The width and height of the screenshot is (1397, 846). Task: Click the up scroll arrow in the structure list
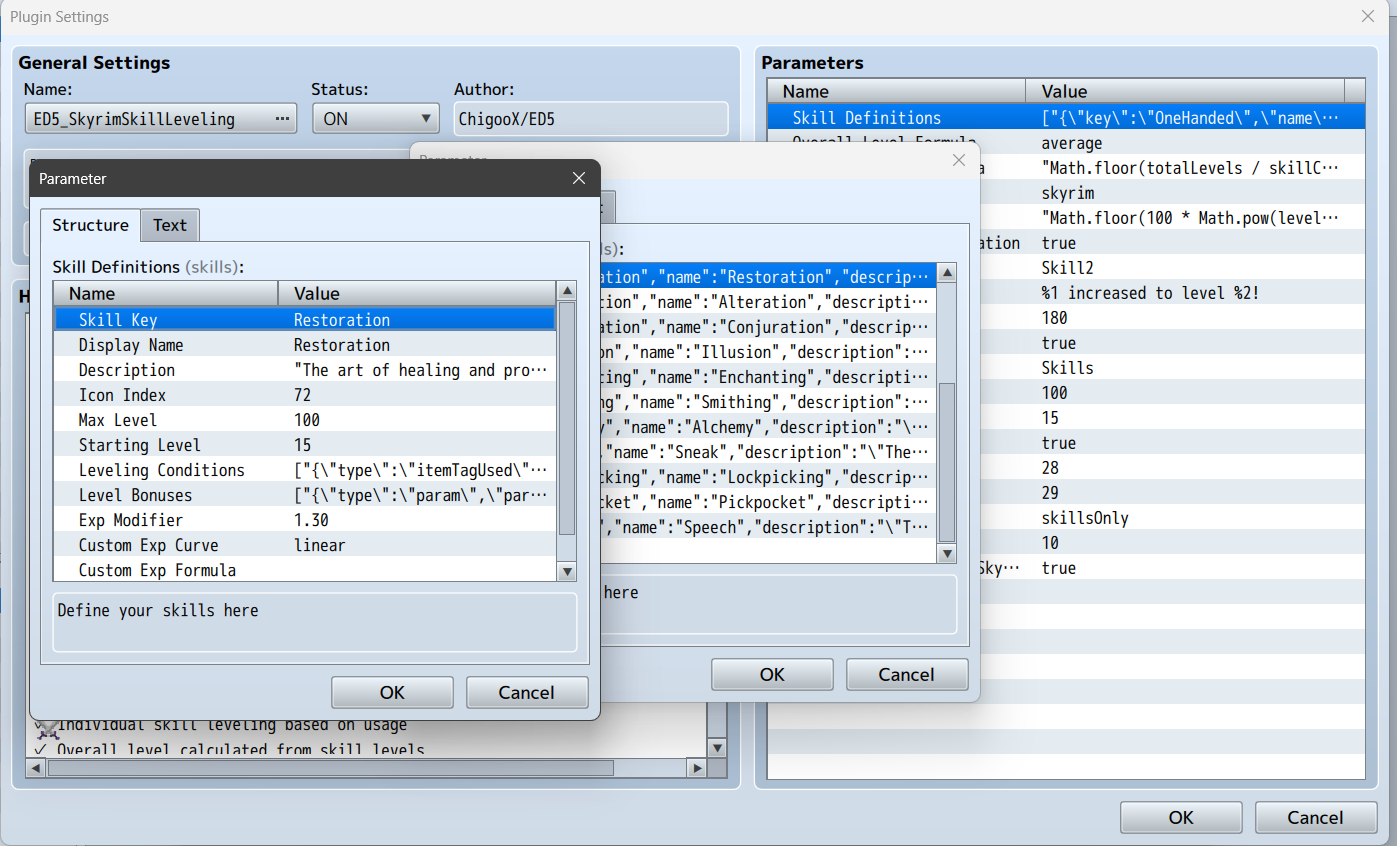[566, 290]
